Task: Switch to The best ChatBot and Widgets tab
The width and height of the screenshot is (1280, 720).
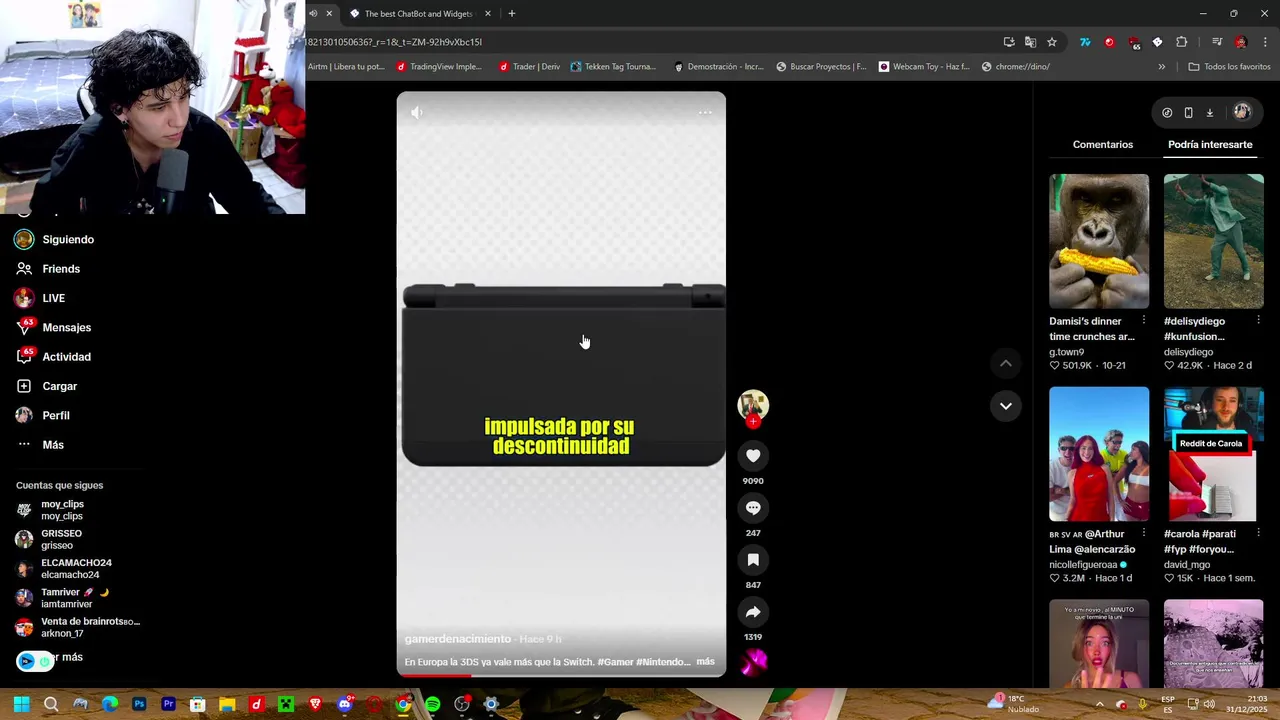Action: click(x=418, y=14)
